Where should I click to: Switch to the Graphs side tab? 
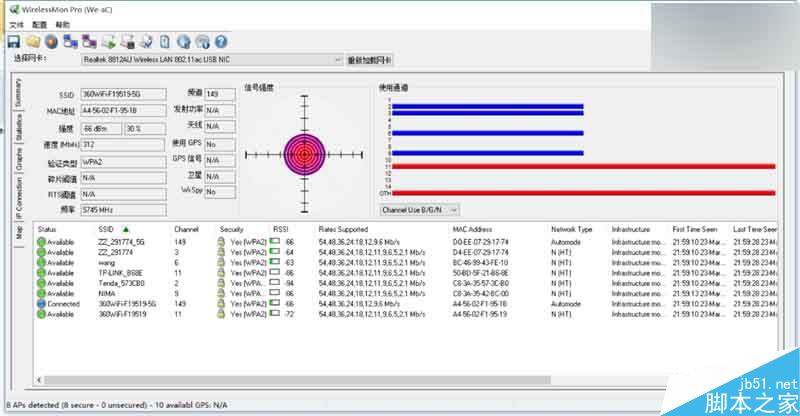pyautogui.click(x=17, y=158)
